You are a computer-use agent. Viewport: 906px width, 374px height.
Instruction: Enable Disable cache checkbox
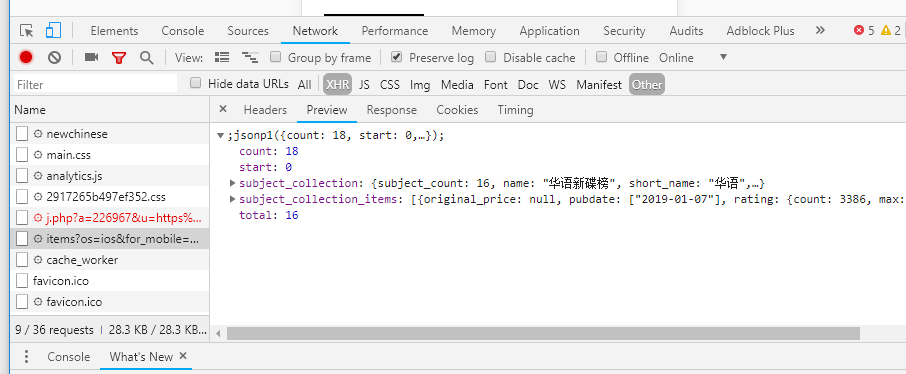[x=491, y=57]
